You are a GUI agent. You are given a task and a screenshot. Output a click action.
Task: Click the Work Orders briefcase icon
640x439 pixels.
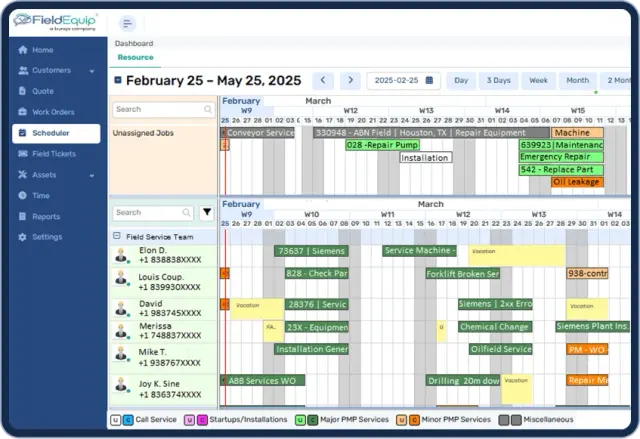coord(23,111)
